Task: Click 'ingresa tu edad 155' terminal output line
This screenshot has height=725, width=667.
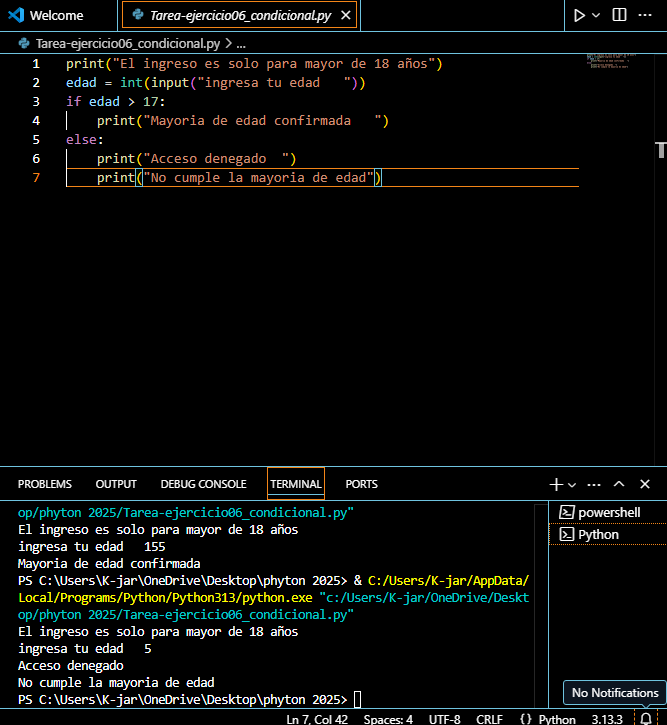Action: pyautogui.click(x=92, y=547)
